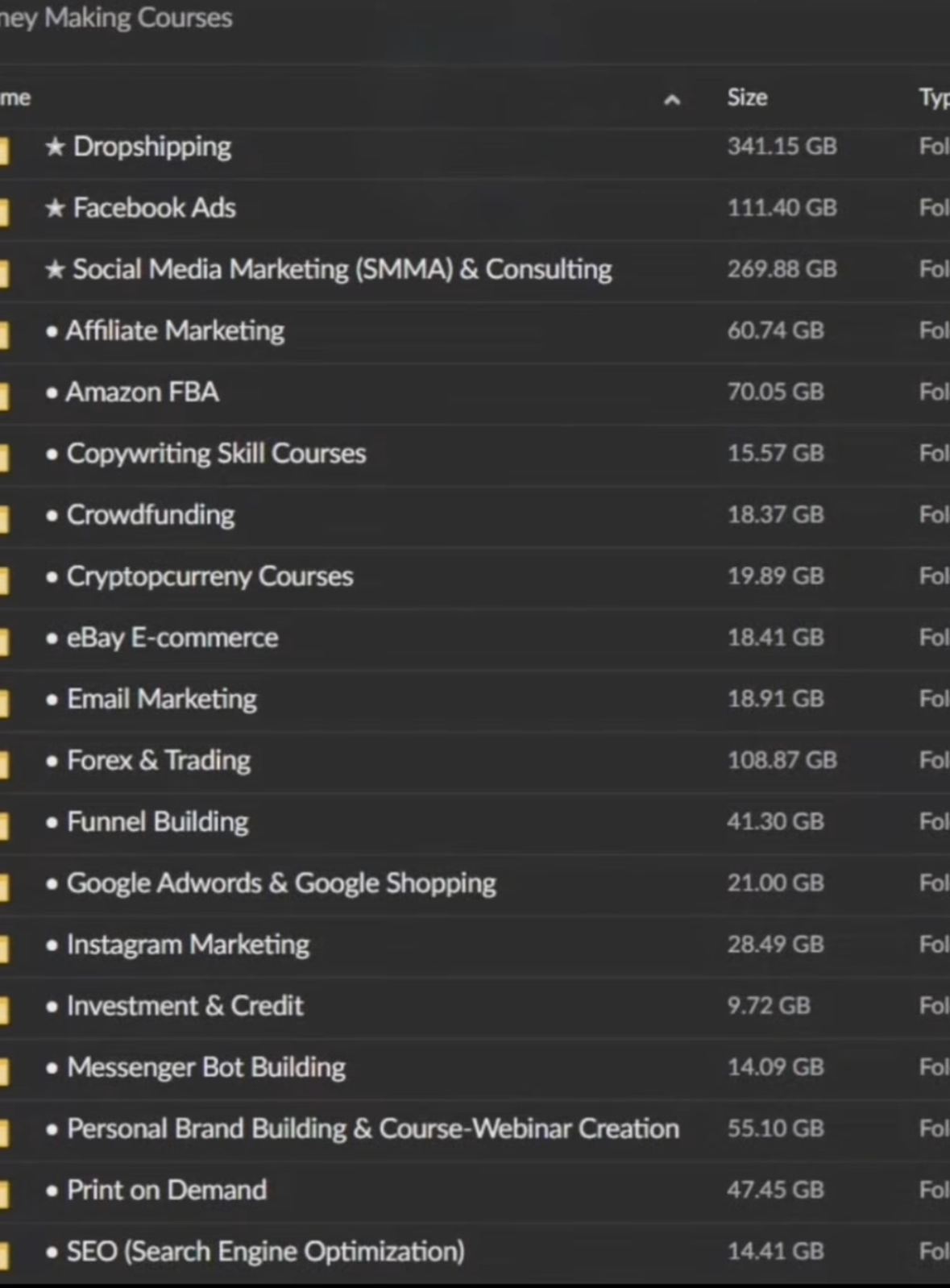Select the folder icon for Investment & Credit
This screenshot has width=950, height=1288.
pos(5,1009)
